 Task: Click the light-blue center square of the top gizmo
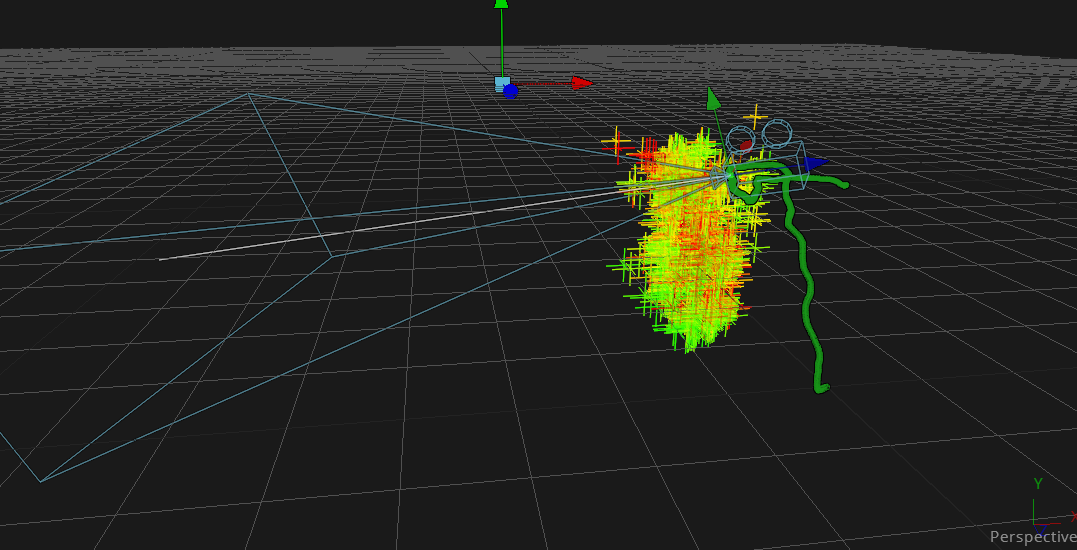(x=502, y=84)
